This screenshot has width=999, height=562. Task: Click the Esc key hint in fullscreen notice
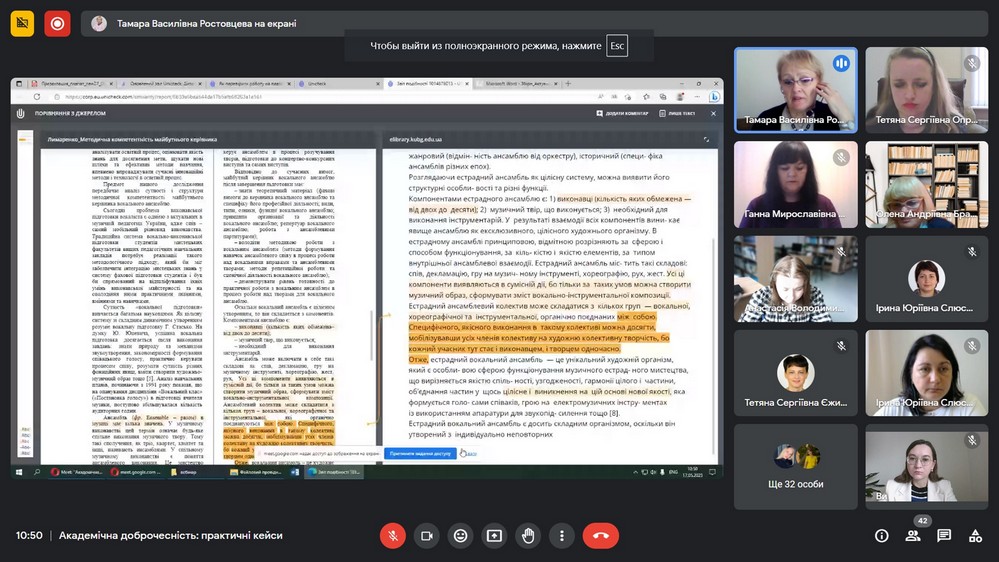point(617,46)
